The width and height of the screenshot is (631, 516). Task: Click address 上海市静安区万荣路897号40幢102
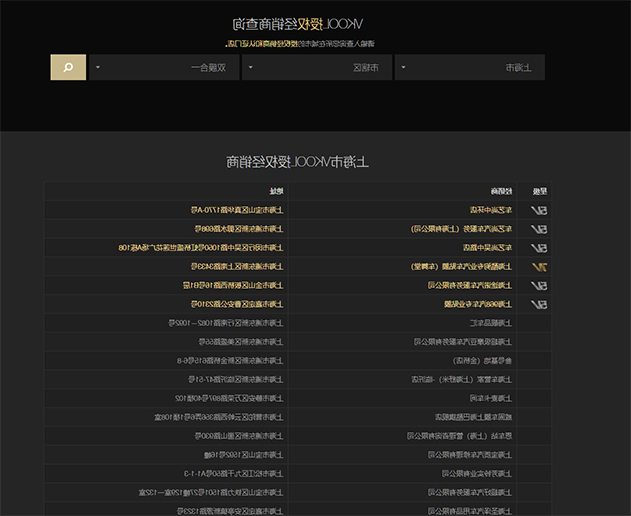tap(229, 398)
